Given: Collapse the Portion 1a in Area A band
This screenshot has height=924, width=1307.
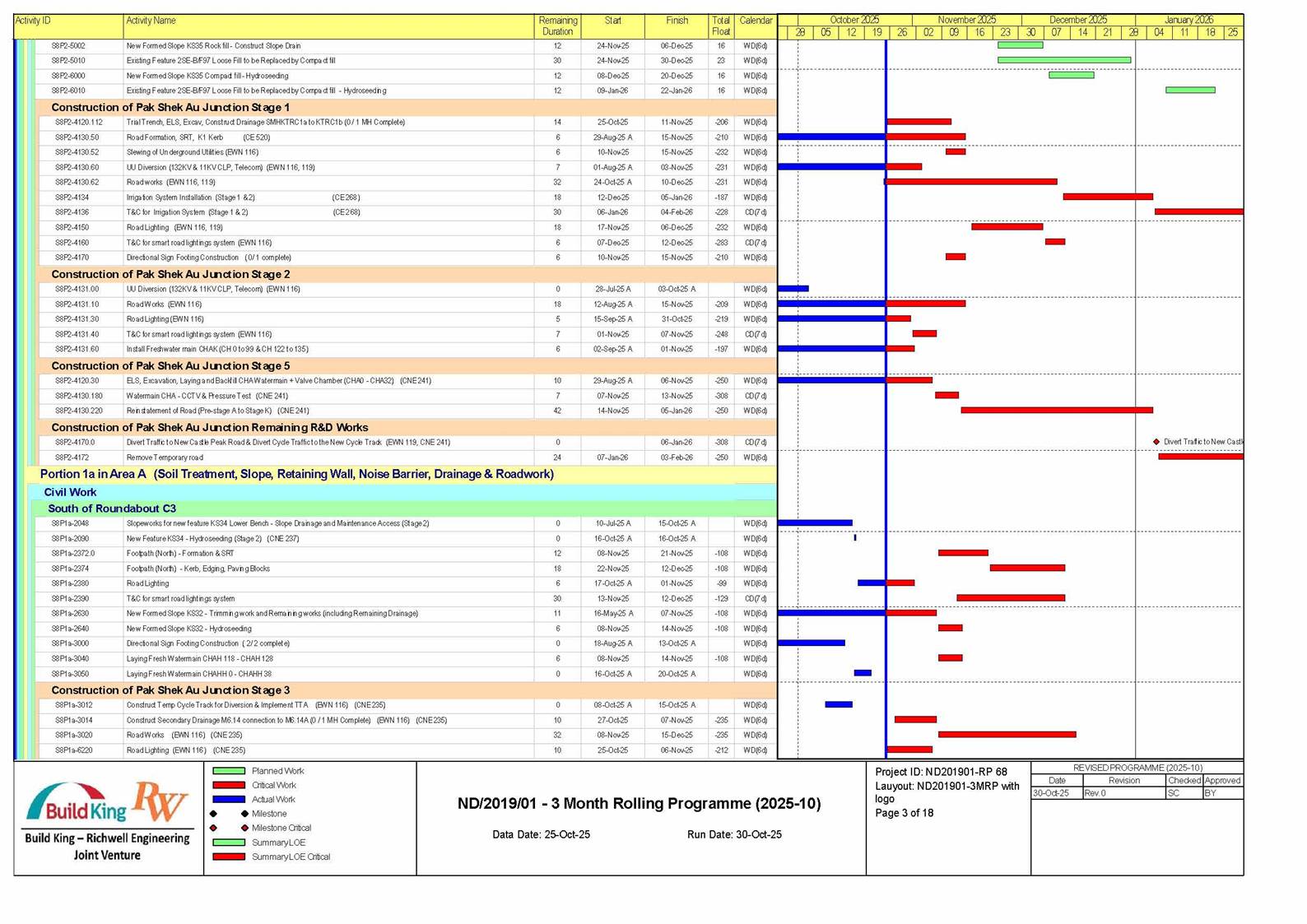Looking at the screenshot, I should click(x=296, y=474).
